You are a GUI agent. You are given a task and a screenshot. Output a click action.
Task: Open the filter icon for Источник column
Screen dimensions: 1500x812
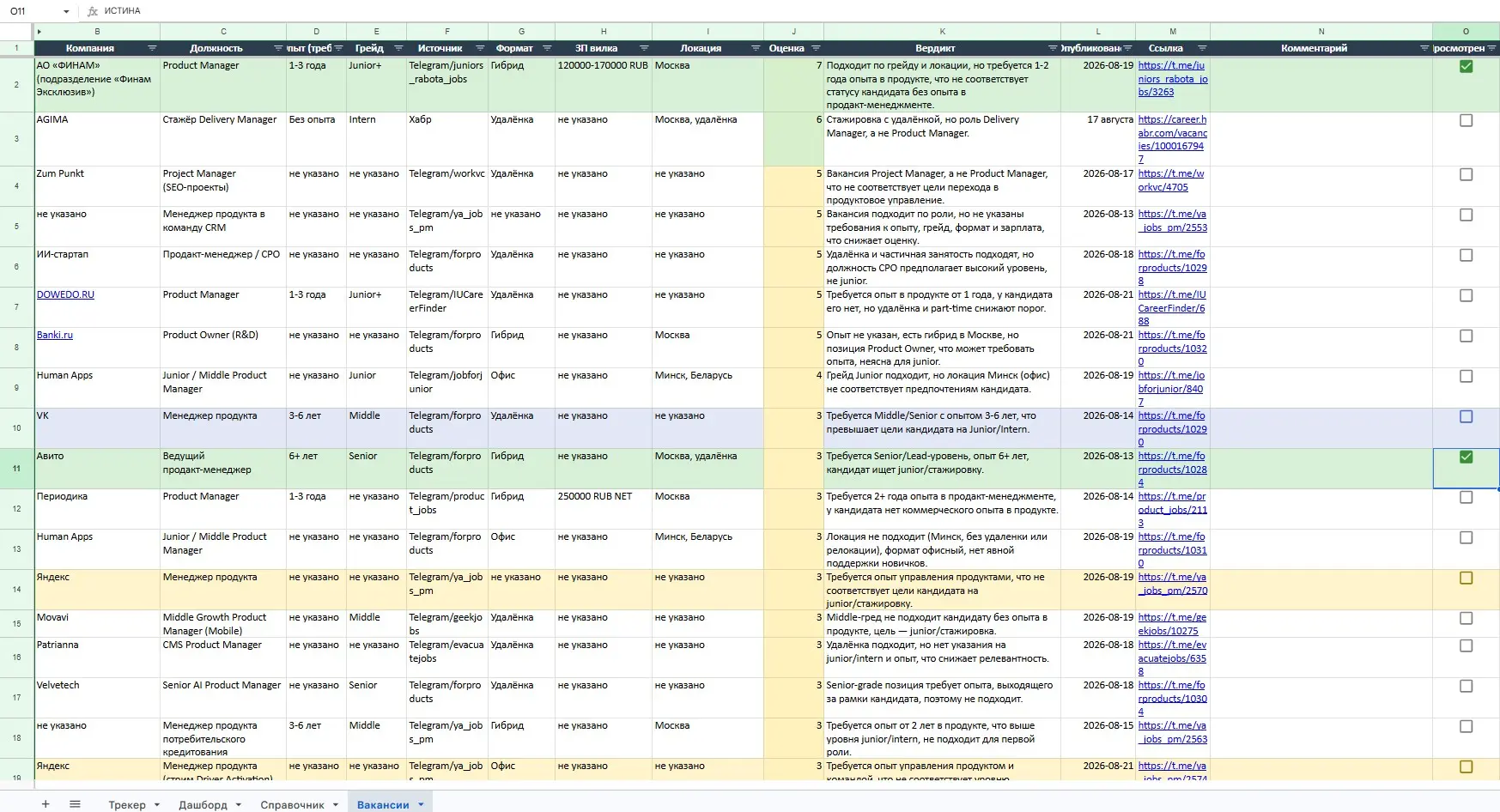click(480, 48)
